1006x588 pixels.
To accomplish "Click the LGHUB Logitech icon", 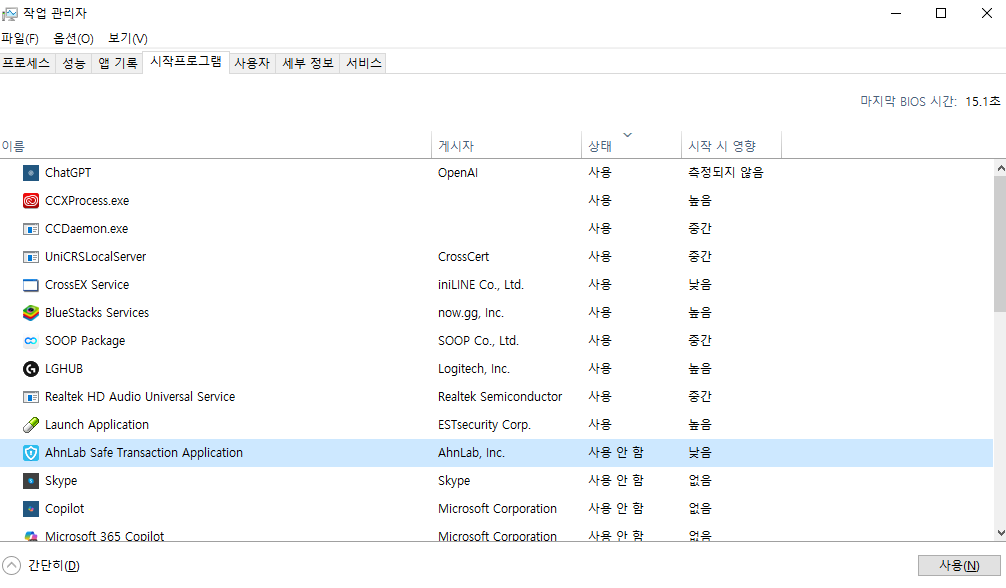I will [x=31, y=368].
